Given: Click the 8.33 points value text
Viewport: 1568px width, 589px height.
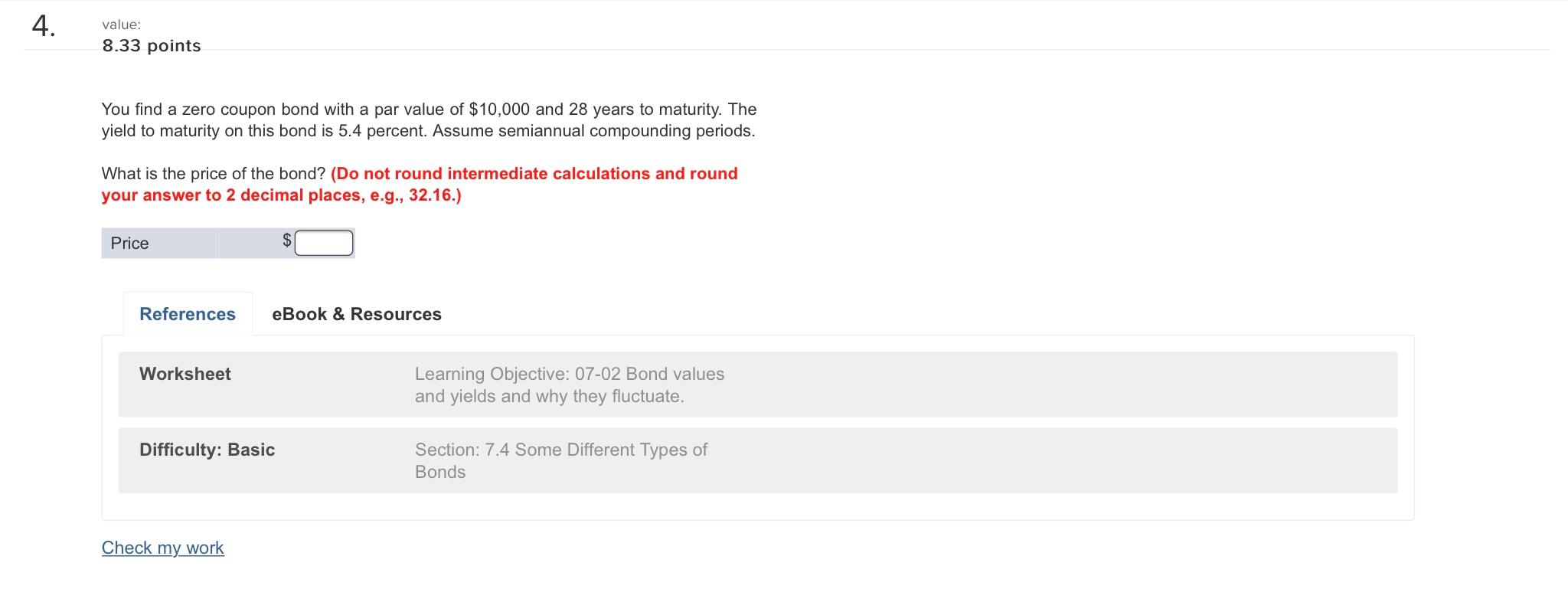Looking at the screenshot, I should [x=151, y=45].
